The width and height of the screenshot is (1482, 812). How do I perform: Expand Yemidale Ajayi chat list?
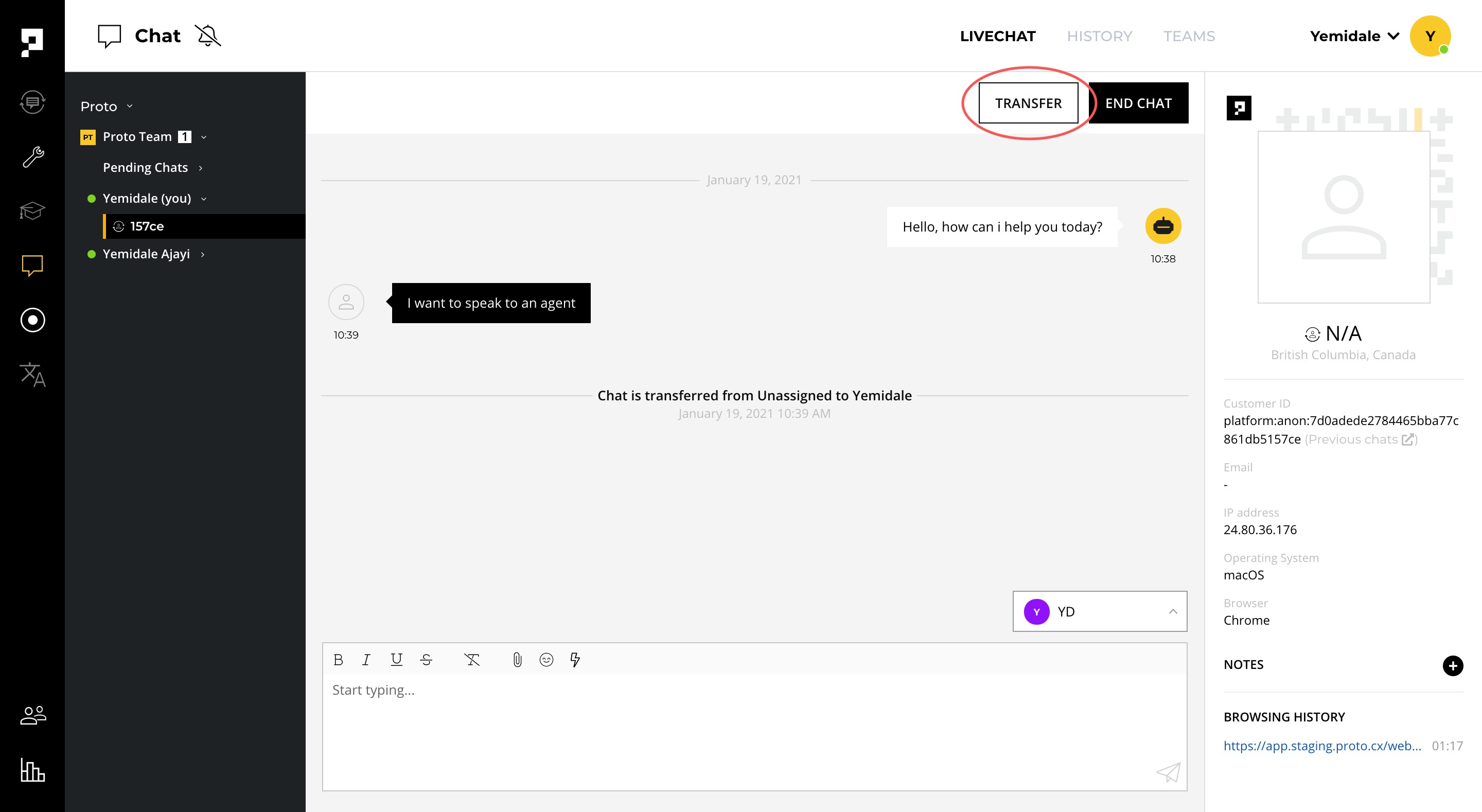pyautogui.click(x=203, y=254)
